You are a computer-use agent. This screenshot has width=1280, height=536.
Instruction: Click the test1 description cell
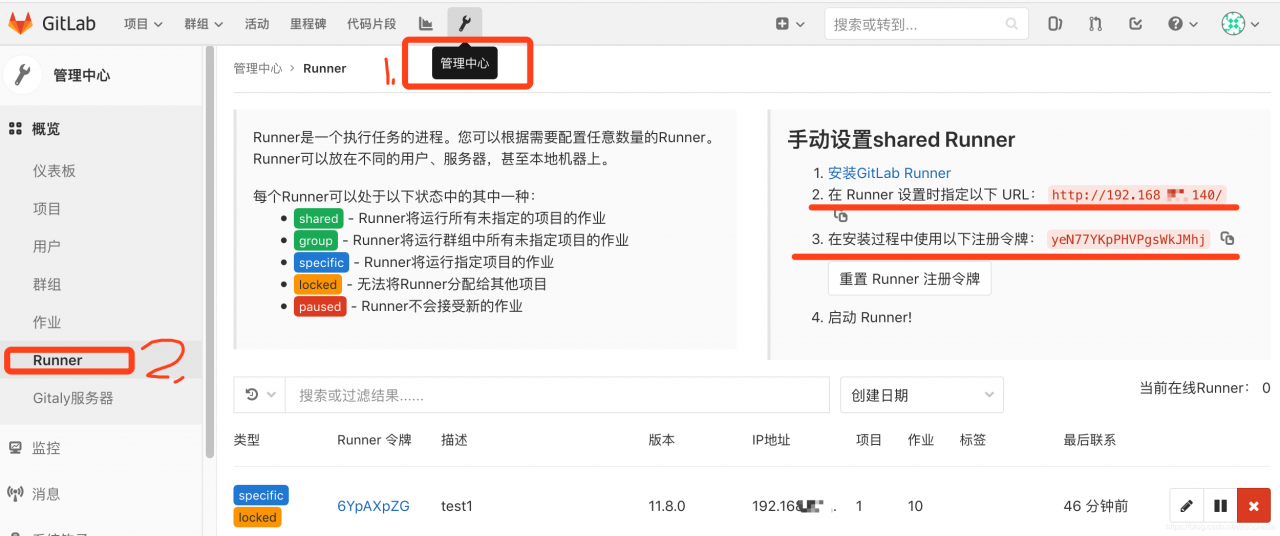[457, 506]
